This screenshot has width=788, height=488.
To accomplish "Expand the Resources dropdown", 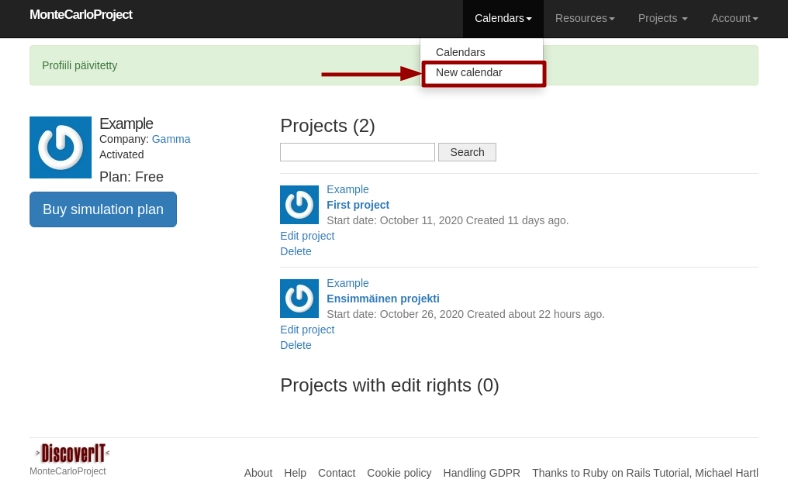I will pyautogui.click(x=584, y=18).
